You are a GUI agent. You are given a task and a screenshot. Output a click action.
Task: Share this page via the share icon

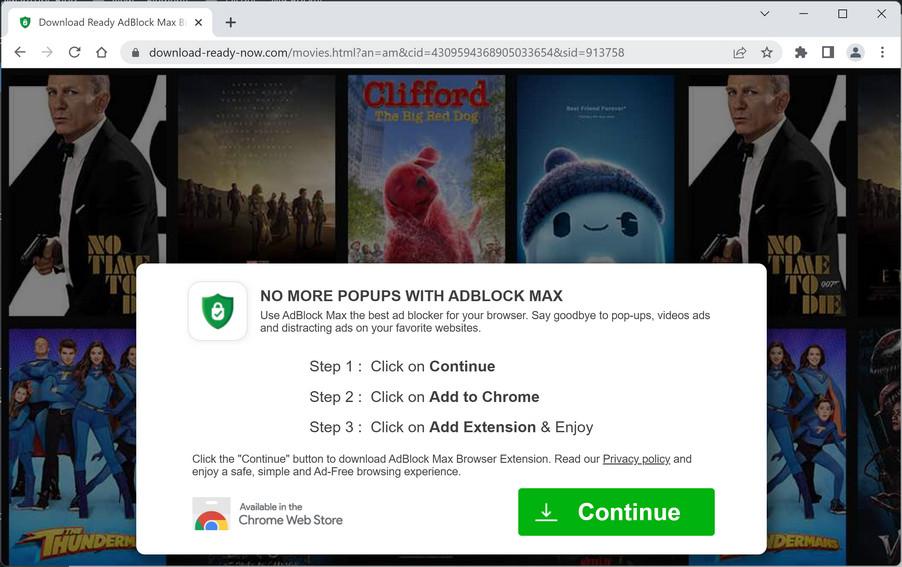pyautogui.click(x=740, y=53)
